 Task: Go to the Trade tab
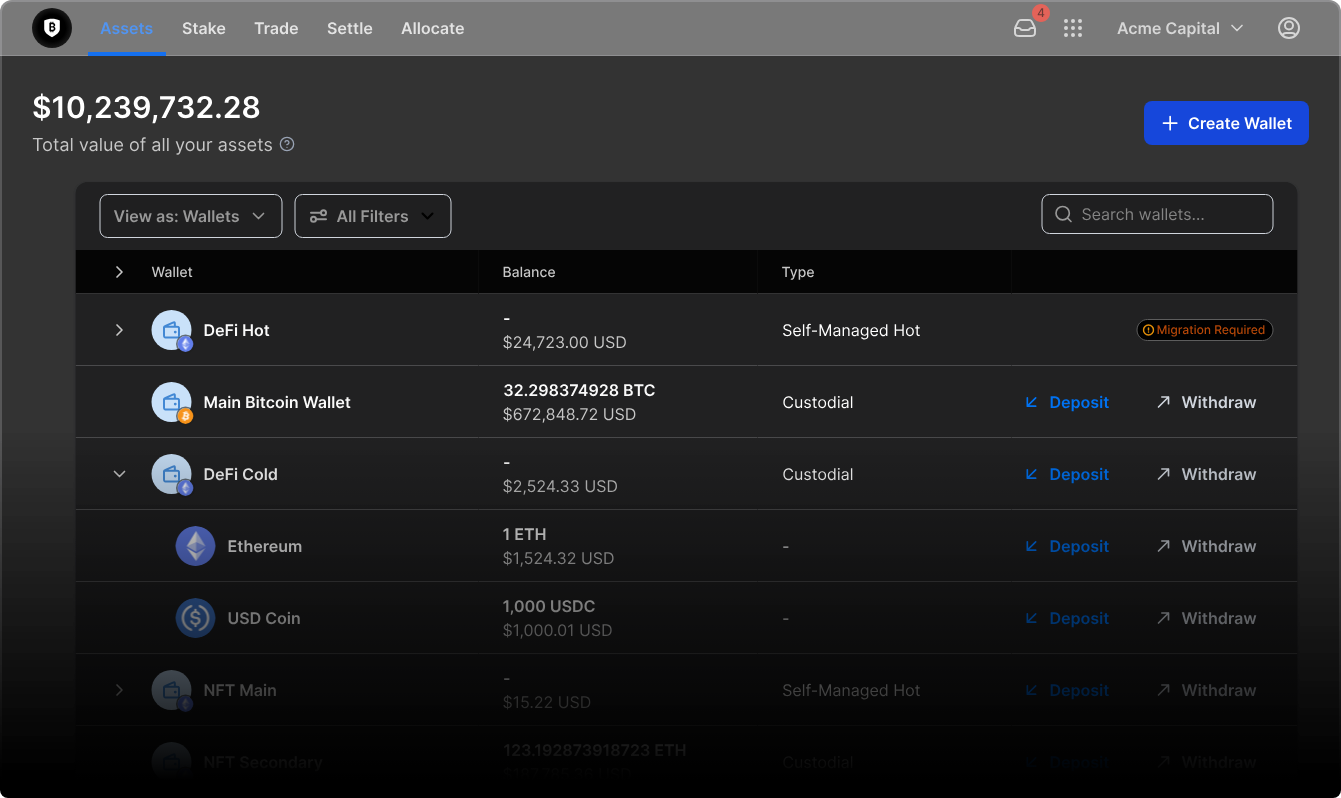click(x=276, y=28)
